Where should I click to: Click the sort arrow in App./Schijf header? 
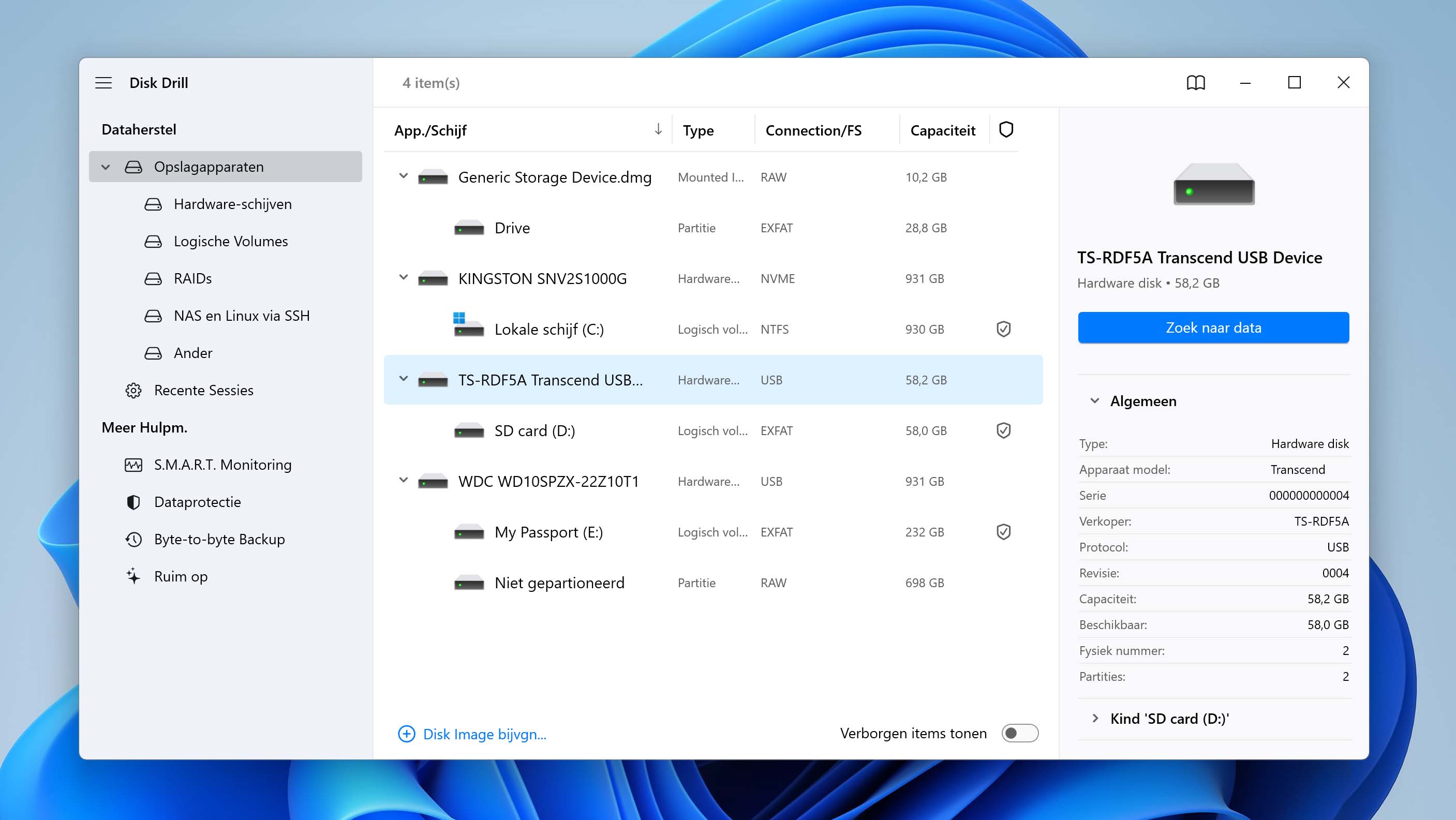(x=658, y=130)
